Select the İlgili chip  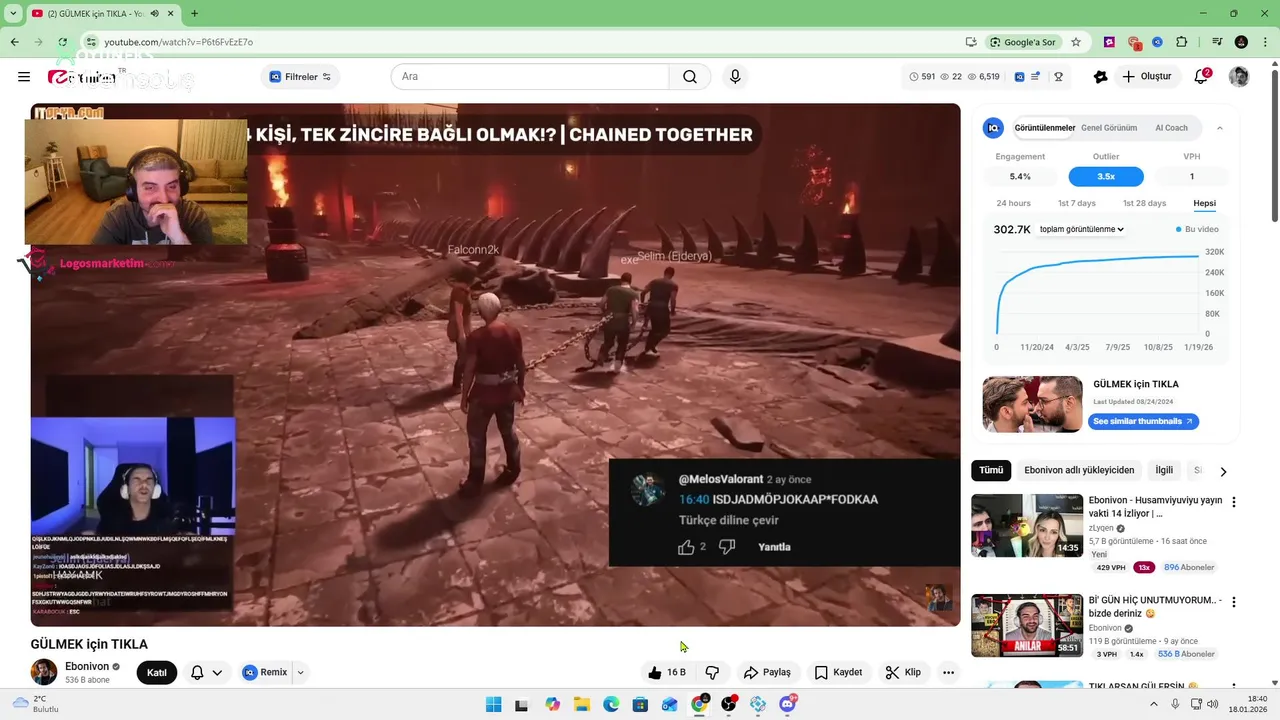(x=1164, y=470)
